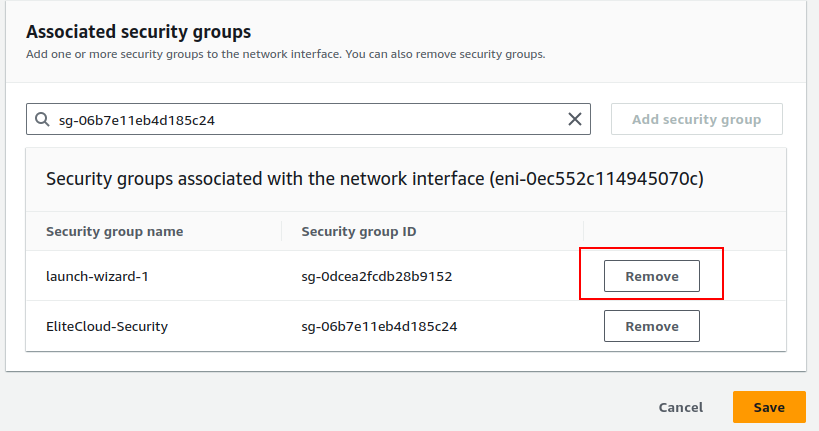Click the Add one or more security groups description
The height and width of the screenshot is (431, 819).
coord(286,54)
